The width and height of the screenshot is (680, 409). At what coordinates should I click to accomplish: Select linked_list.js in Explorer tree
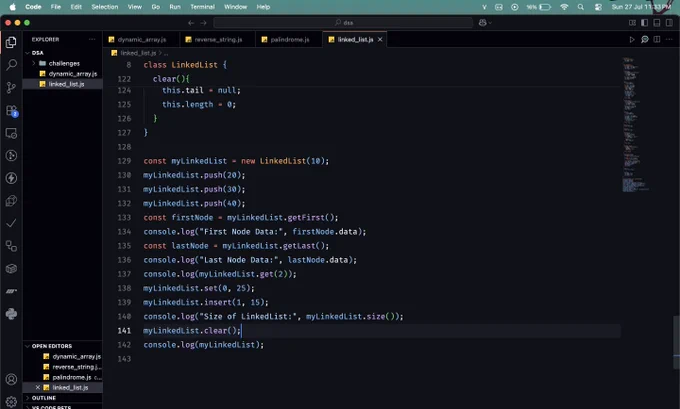[63, 84]
